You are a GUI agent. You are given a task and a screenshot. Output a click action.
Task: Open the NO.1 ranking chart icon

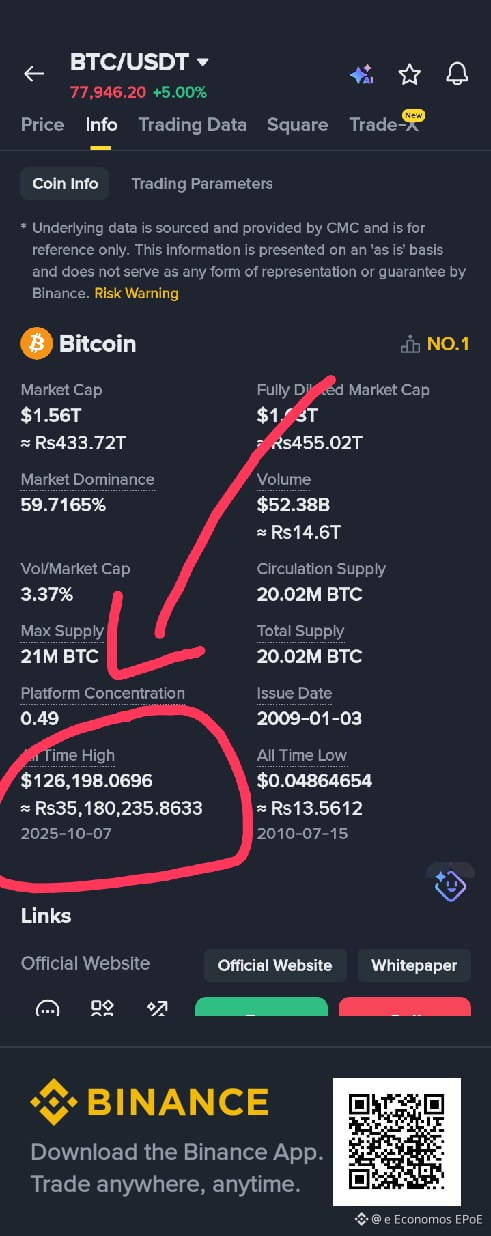click(x=409, y=345)
